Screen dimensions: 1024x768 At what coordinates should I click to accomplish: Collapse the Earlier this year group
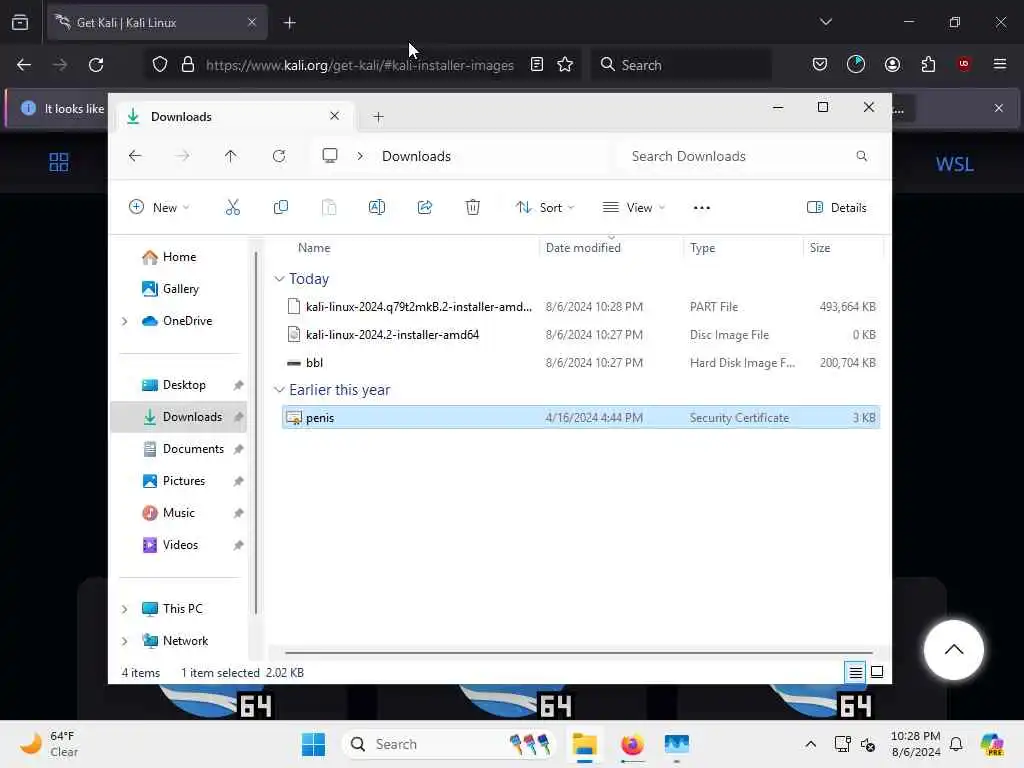click(x=279, y=390)
